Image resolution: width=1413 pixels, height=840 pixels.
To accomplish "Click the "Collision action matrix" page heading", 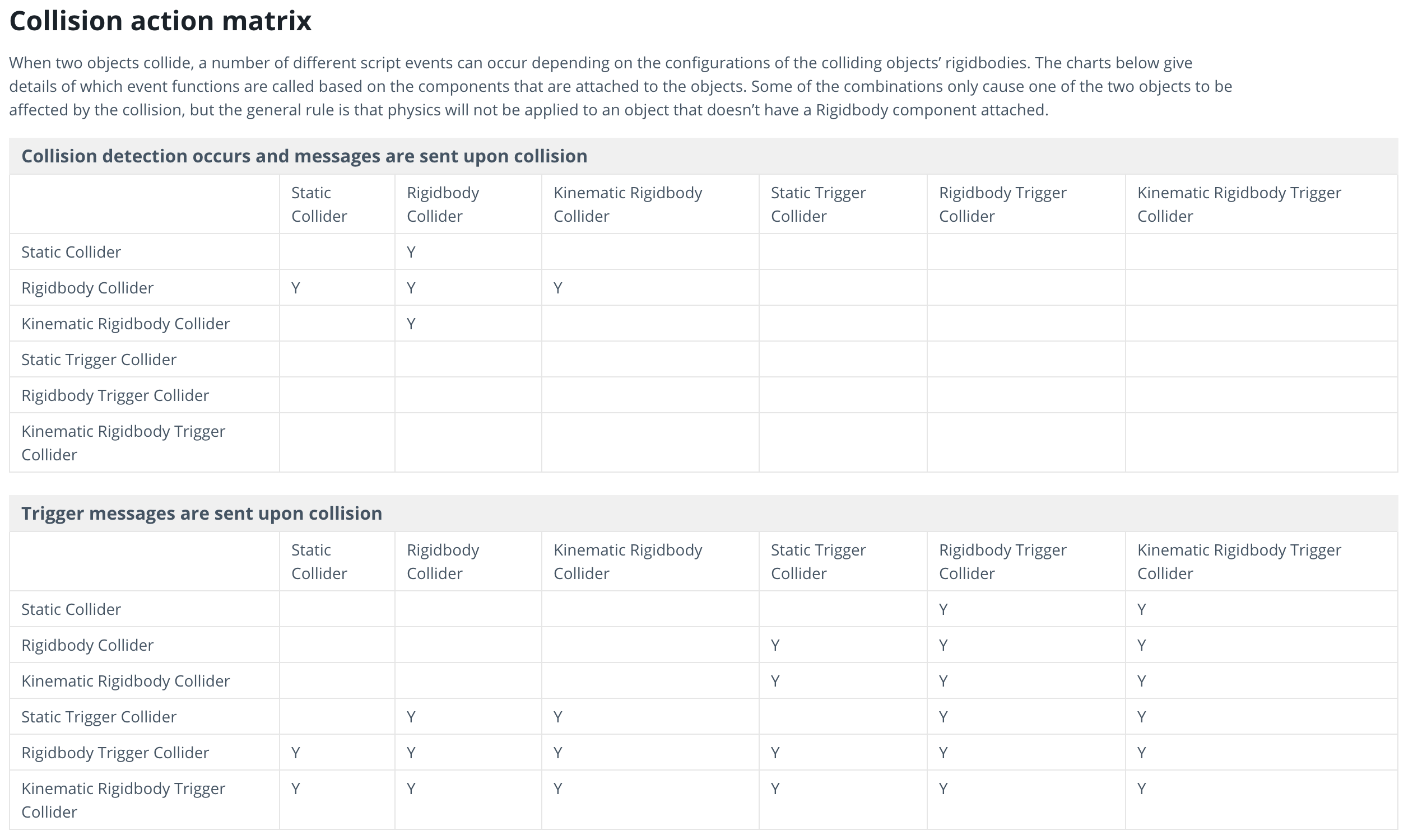I will (x=160, y=21).
